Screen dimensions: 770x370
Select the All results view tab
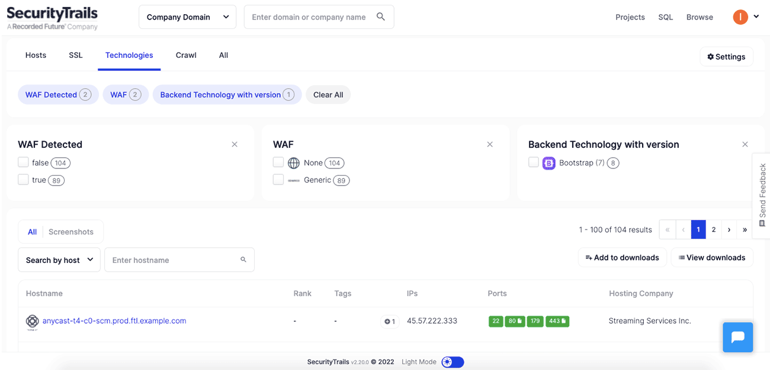[x=32, y=232]
